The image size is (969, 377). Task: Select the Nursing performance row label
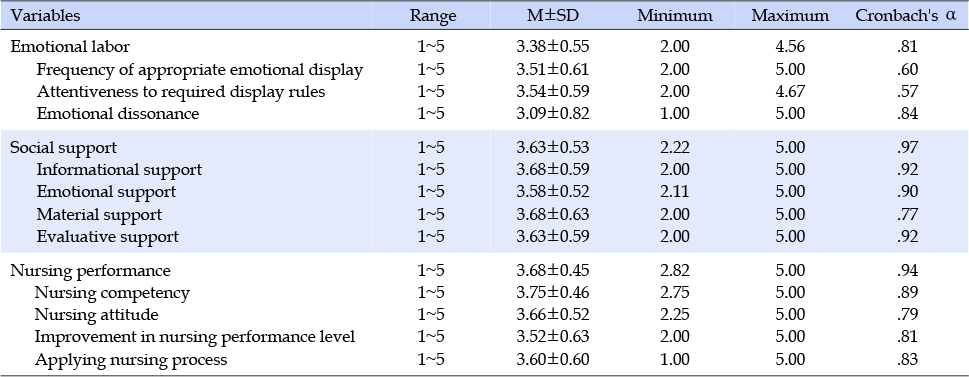click(x=91, y=271)
